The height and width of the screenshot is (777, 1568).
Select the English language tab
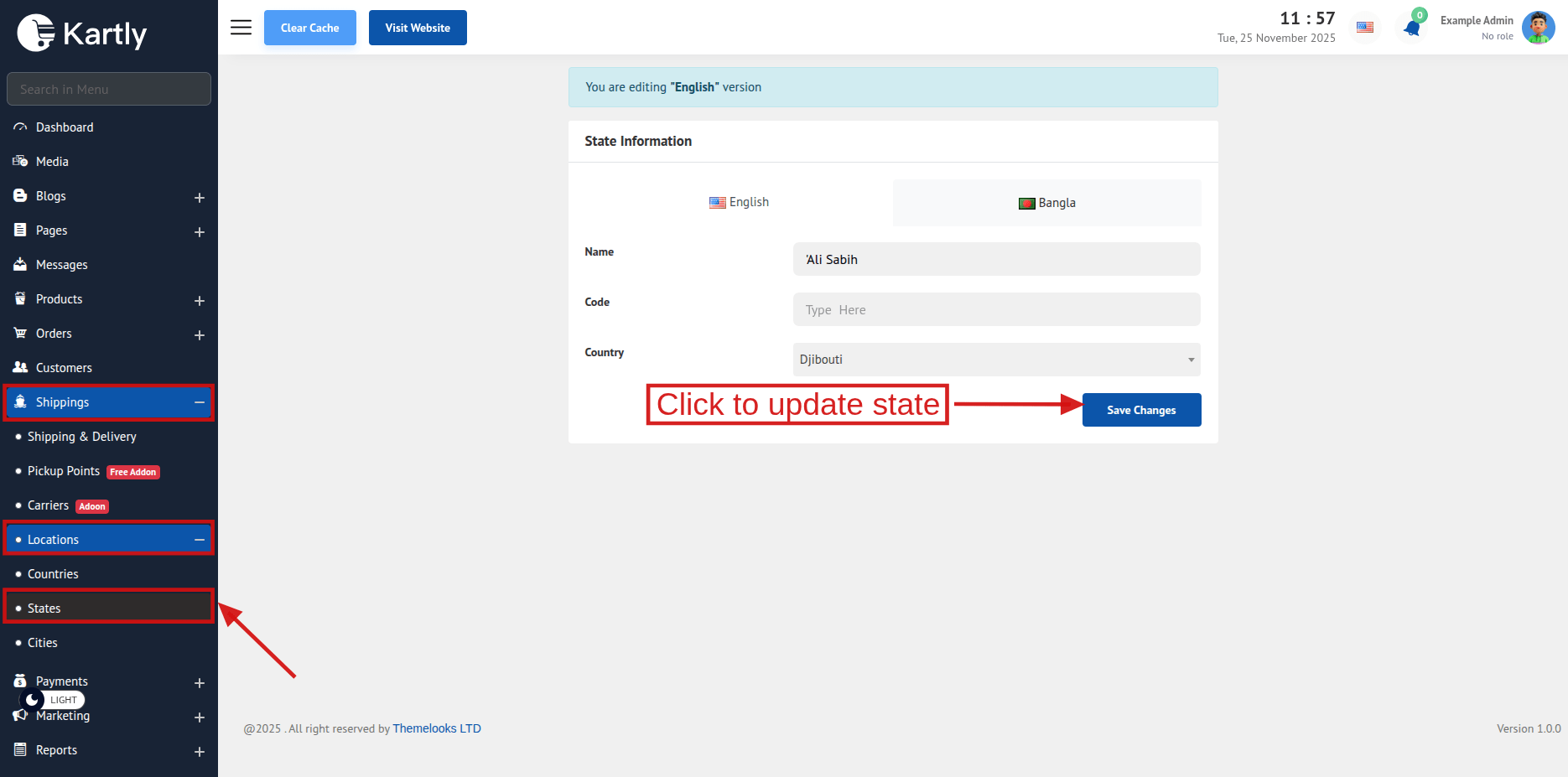tap(739, 202)
